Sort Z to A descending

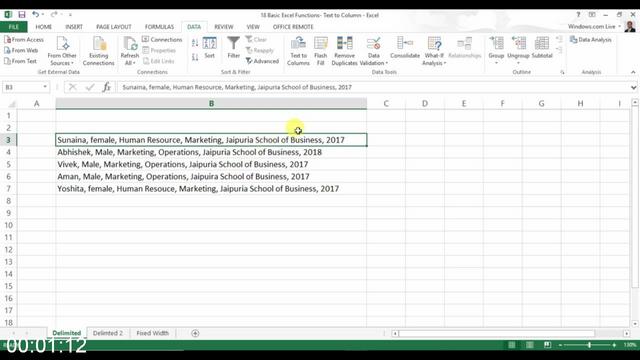click(x=195, y=57)
